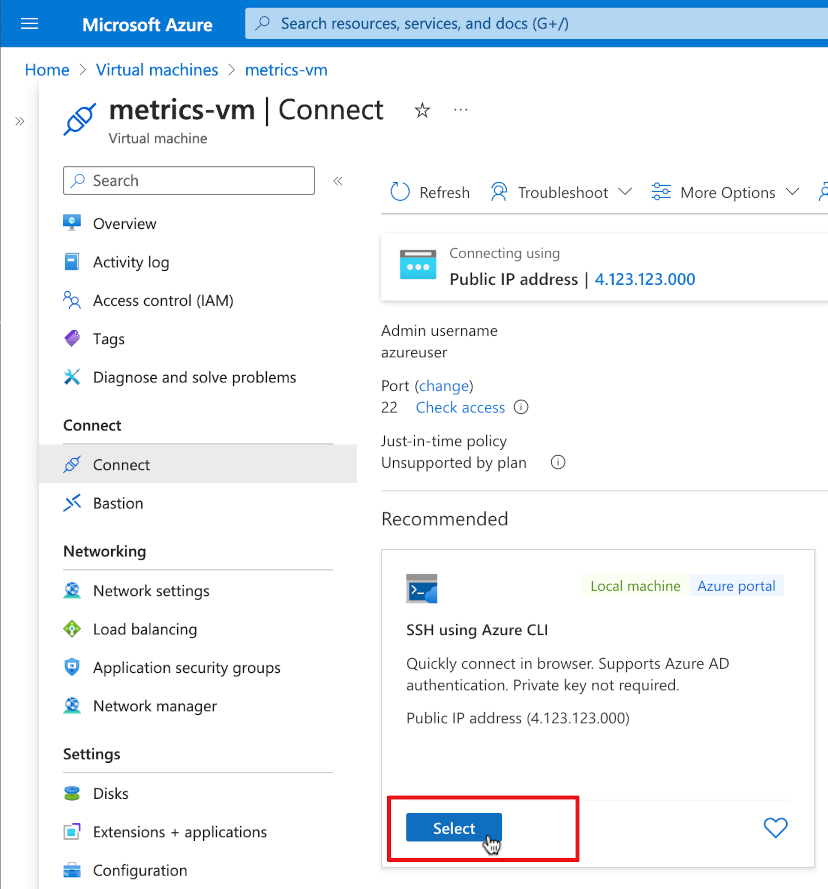Screen dimensions: 828x889
Task: Click the Public IP address link
Action: pyautogui.click(x=645, y=279)
